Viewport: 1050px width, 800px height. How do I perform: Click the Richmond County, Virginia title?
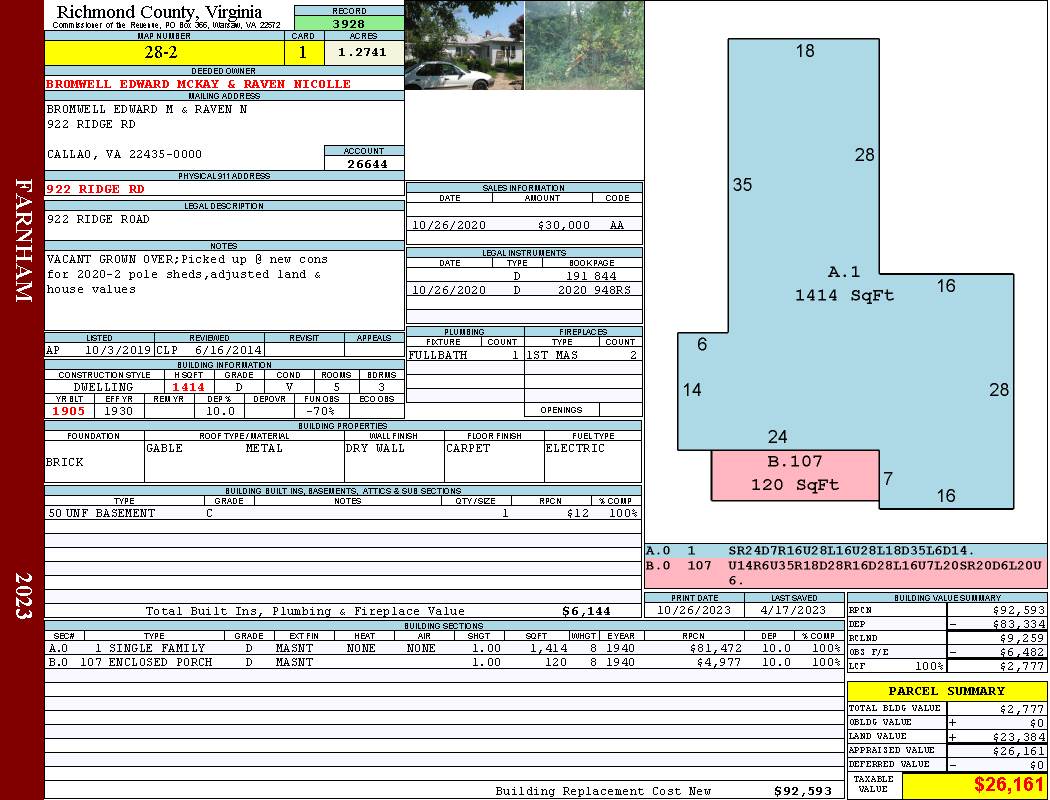click(x=159, y=12)
